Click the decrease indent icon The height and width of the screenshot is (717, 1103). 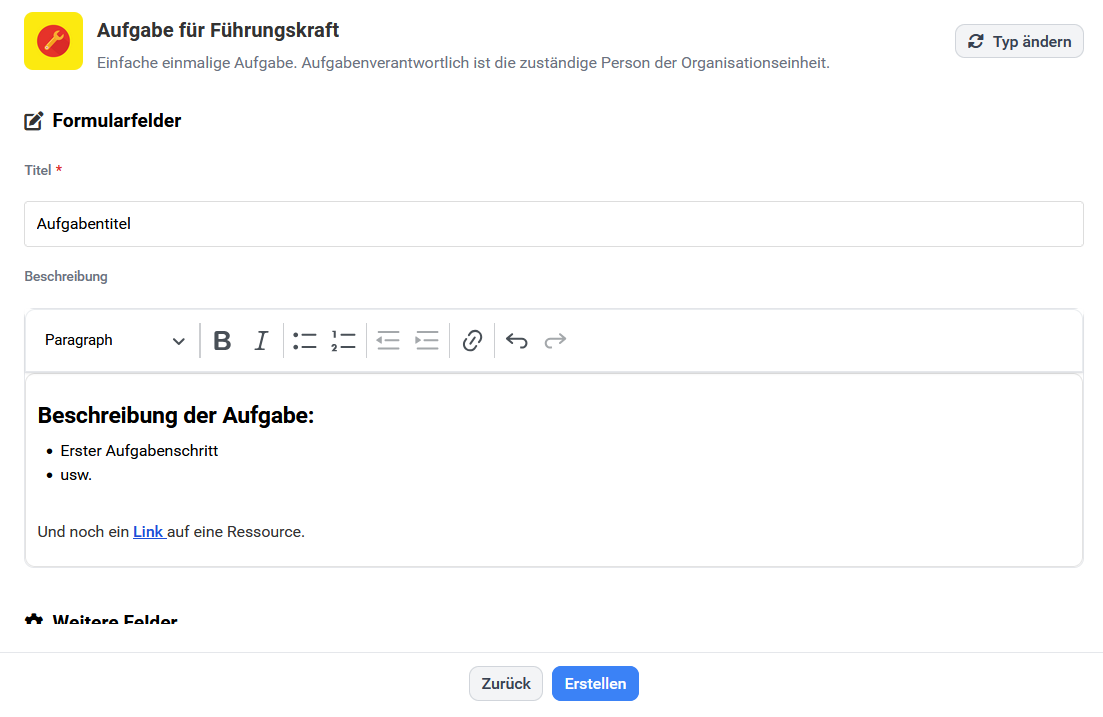coord(388,340)
